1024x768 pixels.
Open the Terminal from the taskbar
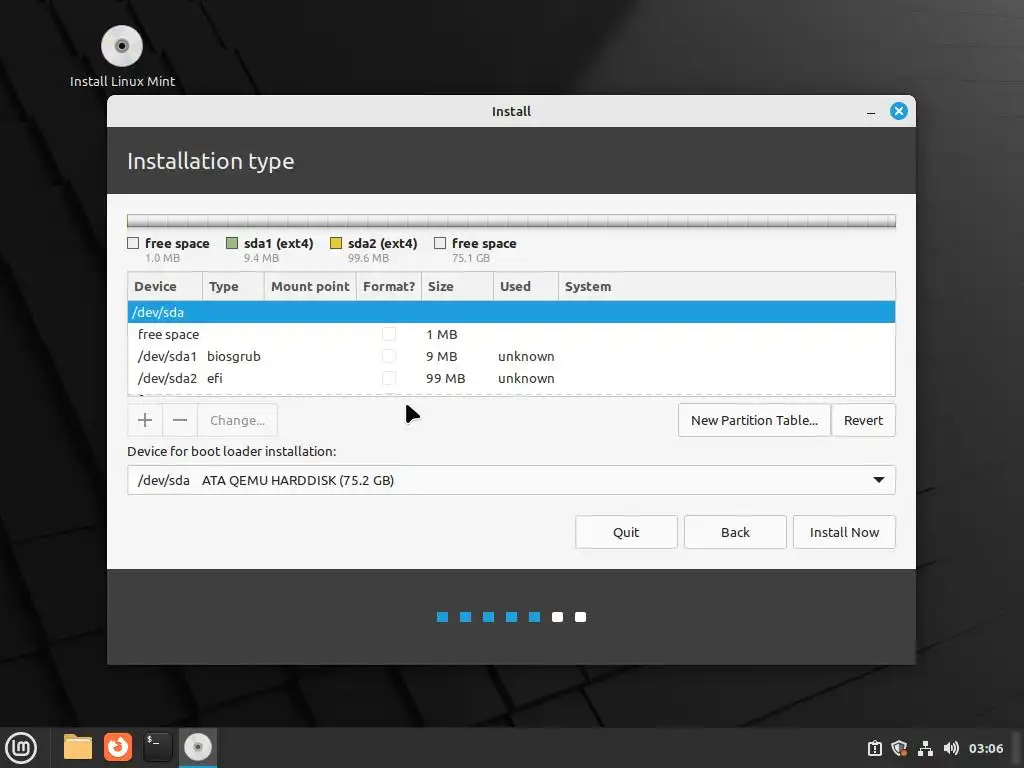click(x=157, y=747)
